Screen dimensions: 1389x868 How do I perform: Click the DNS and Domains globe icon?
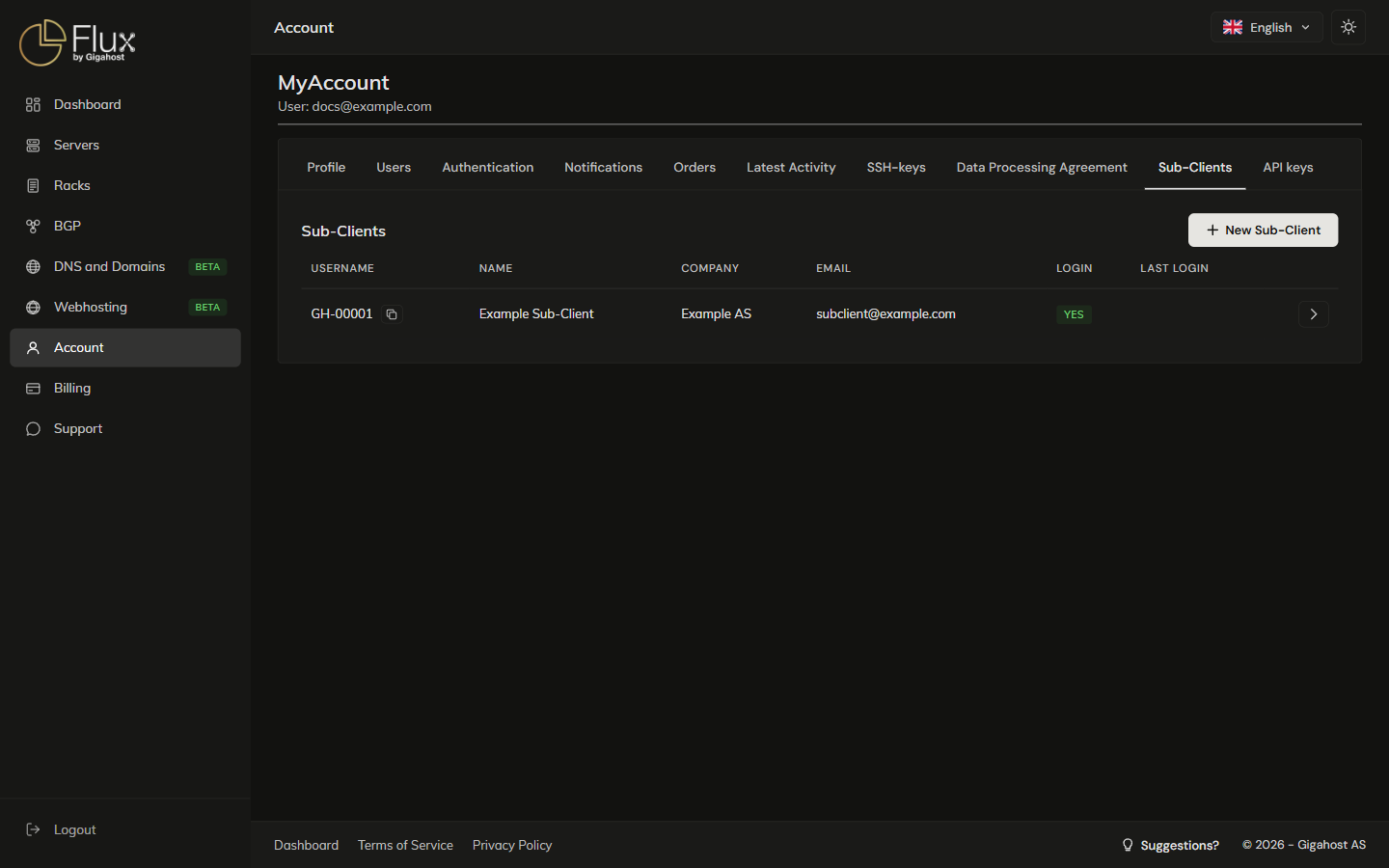click(33, 267)
